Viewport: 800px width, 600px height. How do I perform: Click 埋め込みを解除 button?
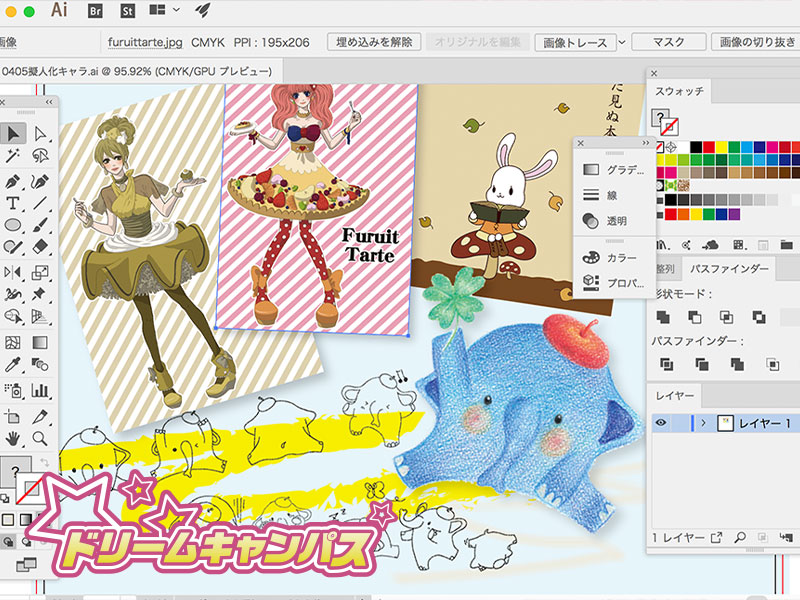pyautogui.click(x=374, y=42)
